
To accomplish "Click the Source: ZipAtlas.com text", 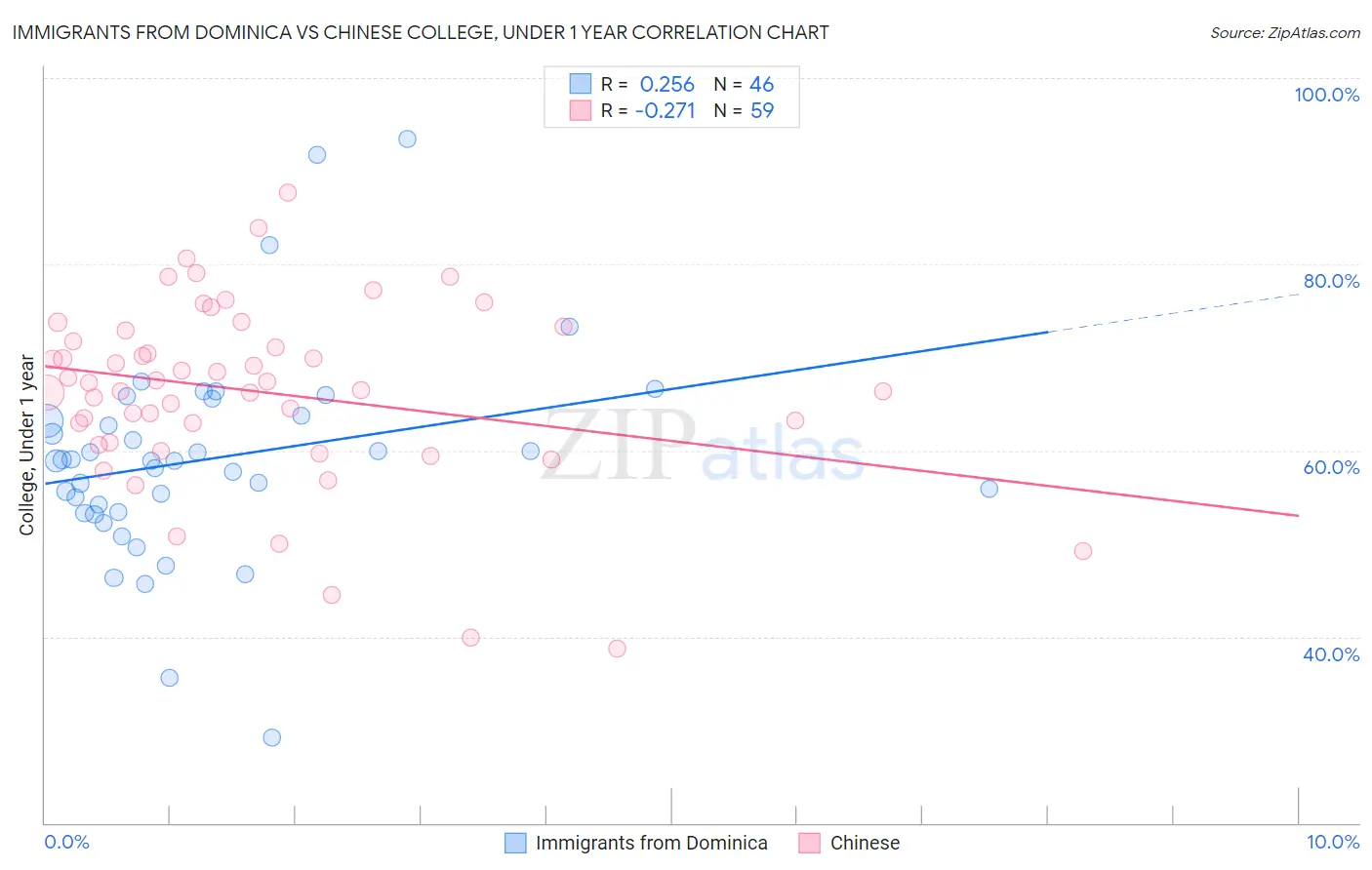I will pos(1285,32).
